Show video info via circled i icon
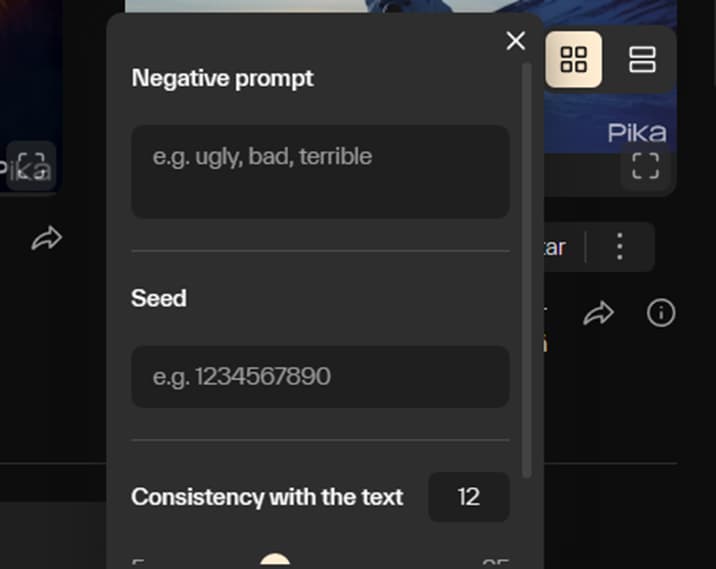This screenshot has height=569, width=716. pyautogui.click(x=660, y=314)
